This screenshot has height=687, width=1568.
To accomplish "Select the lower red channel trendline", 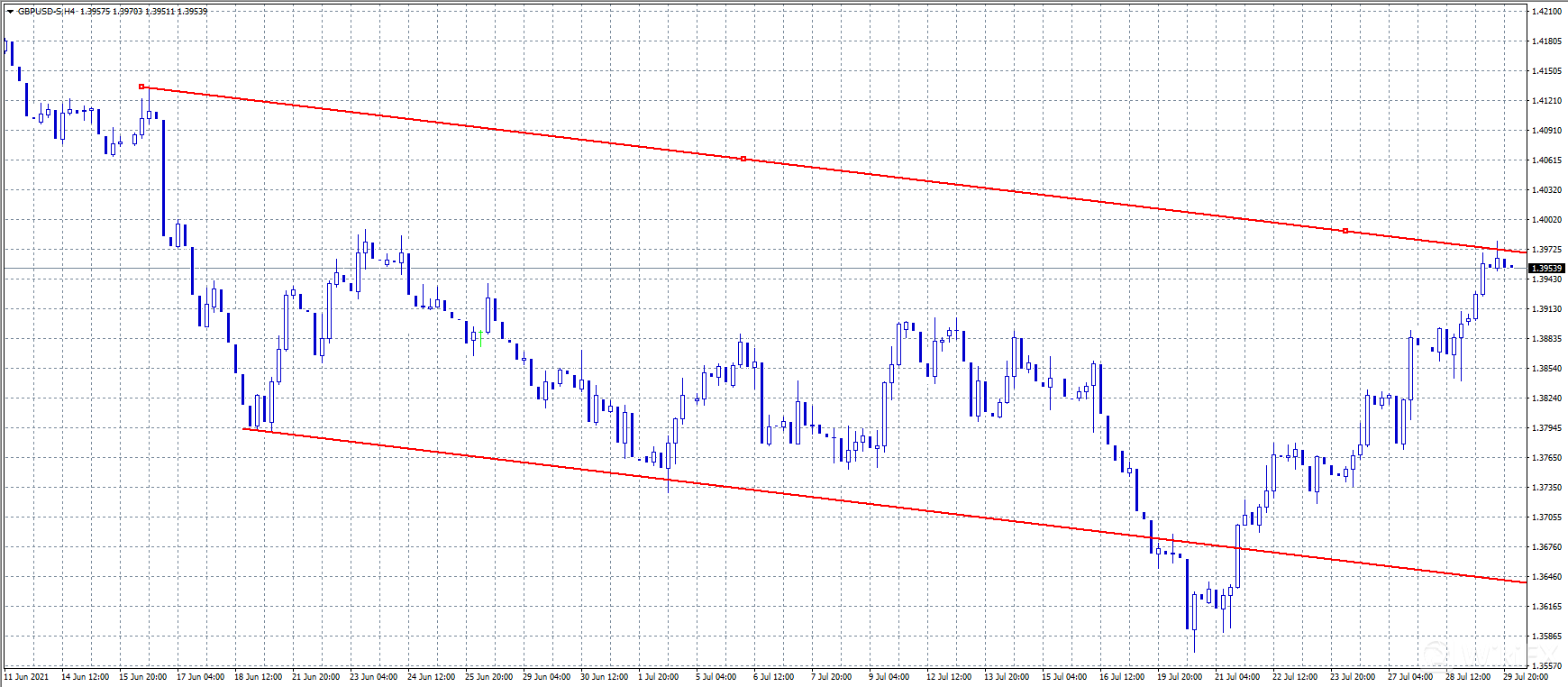I will pos(885,506).
